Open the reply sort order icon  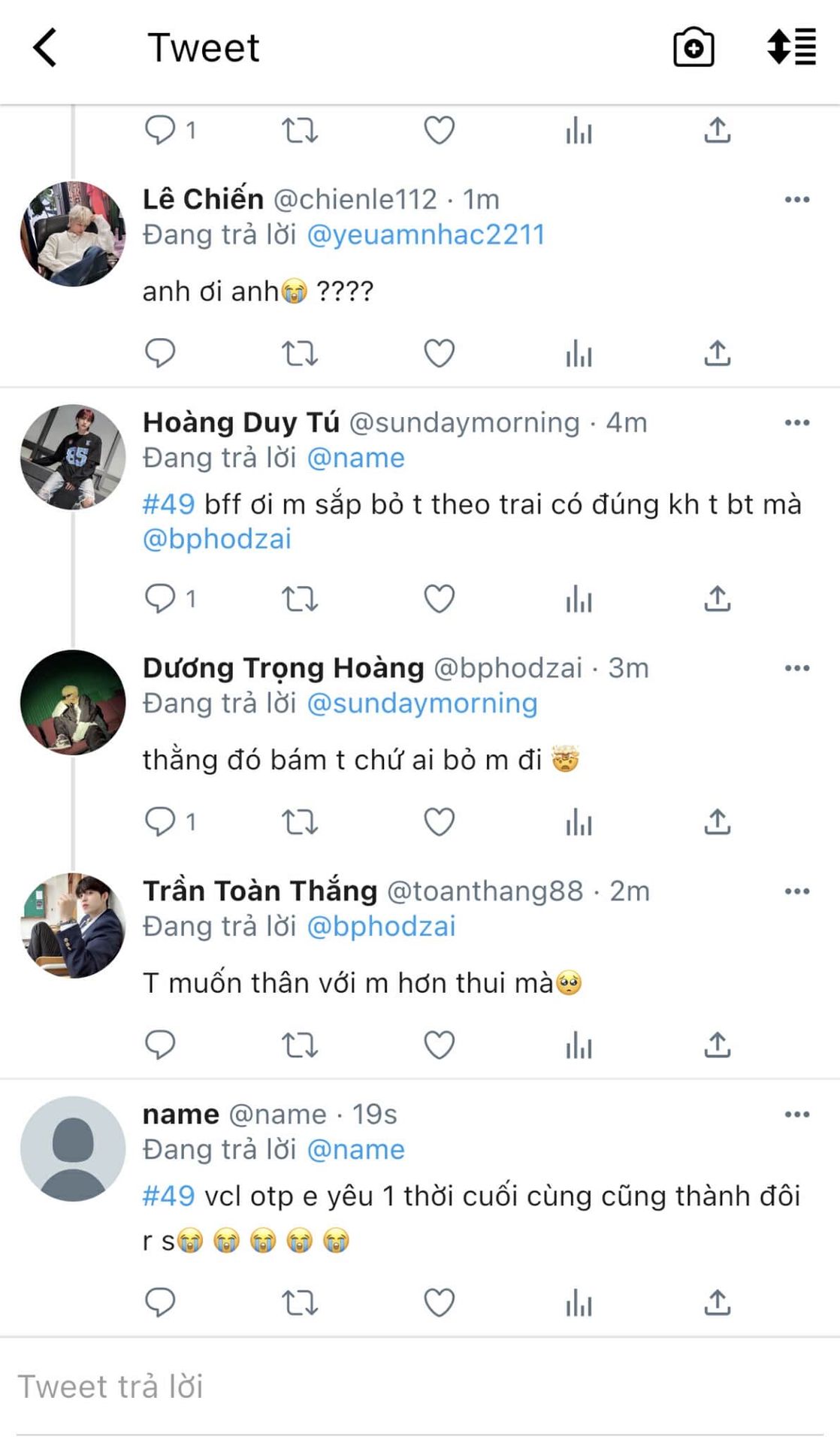tap(791, 47)
